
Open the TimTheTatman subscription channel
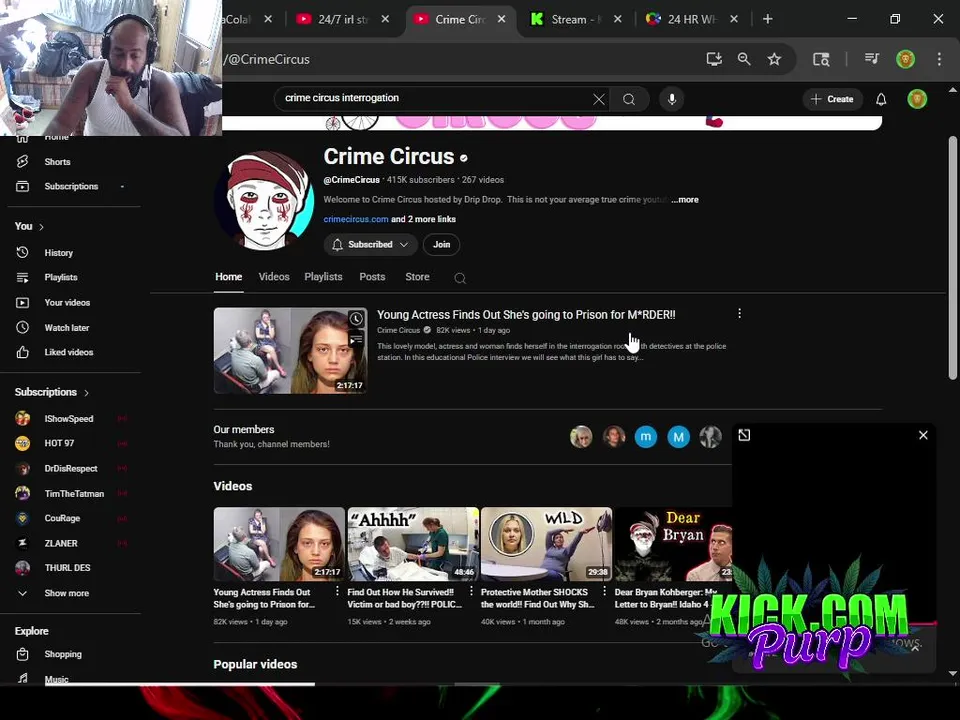point(74,493)
